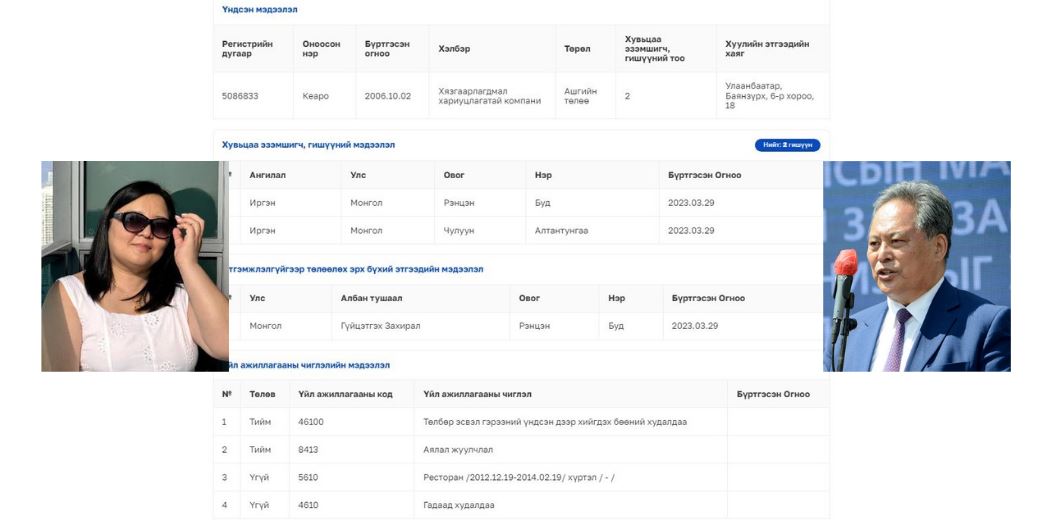Click surname 'Рэнцэн' in the Гүйцэтгэх Захирал row
Screen dimensions: 1044x526
(535, 326)
